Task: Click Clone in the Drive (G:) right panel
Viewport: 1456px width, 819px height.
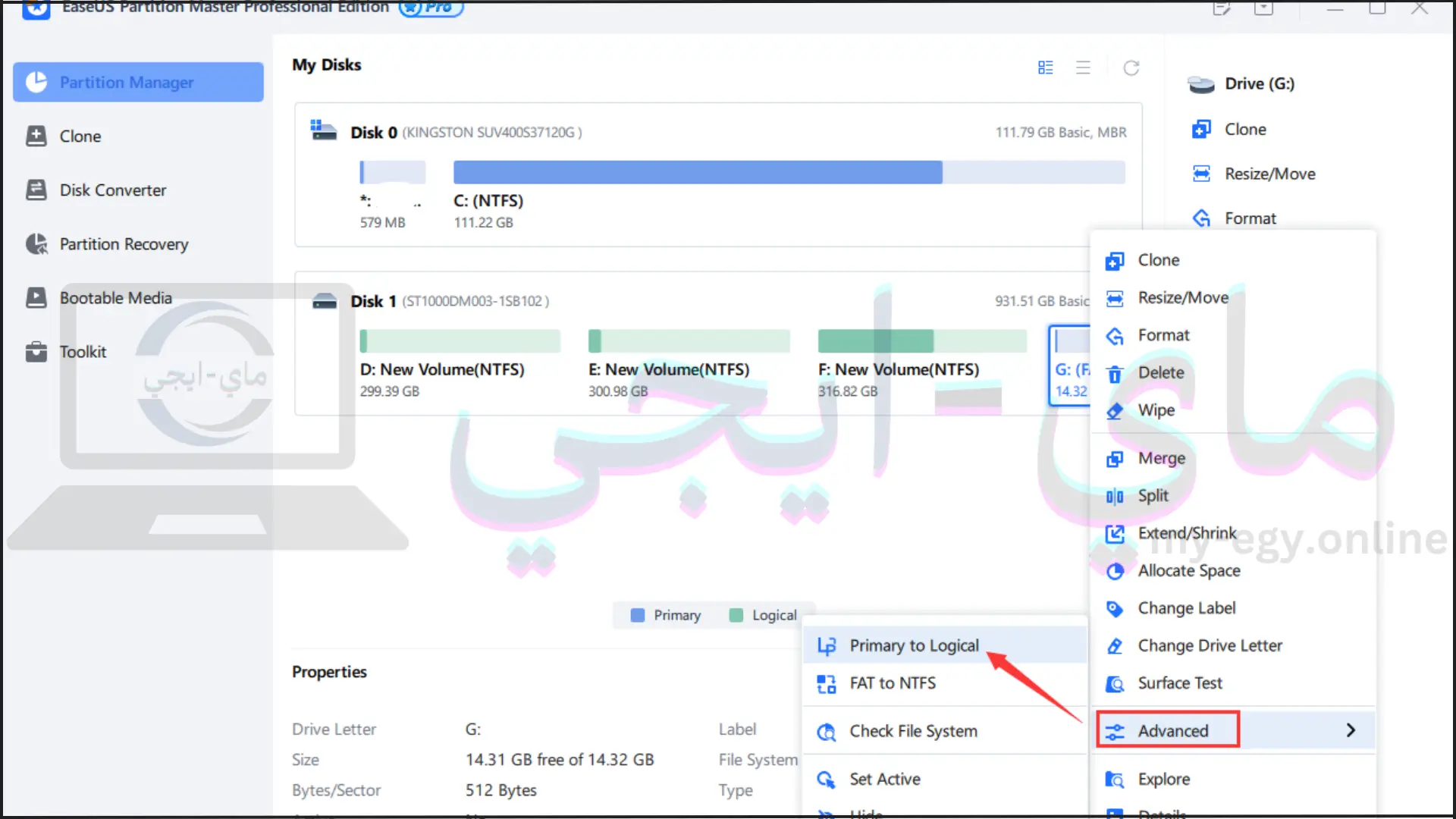Action: [1244, 130]
